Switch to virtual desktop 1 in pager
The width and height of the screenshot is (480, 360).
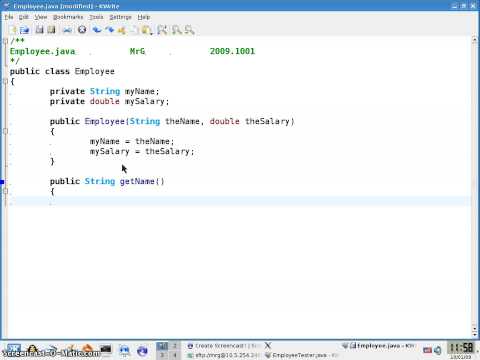(162, 346)
